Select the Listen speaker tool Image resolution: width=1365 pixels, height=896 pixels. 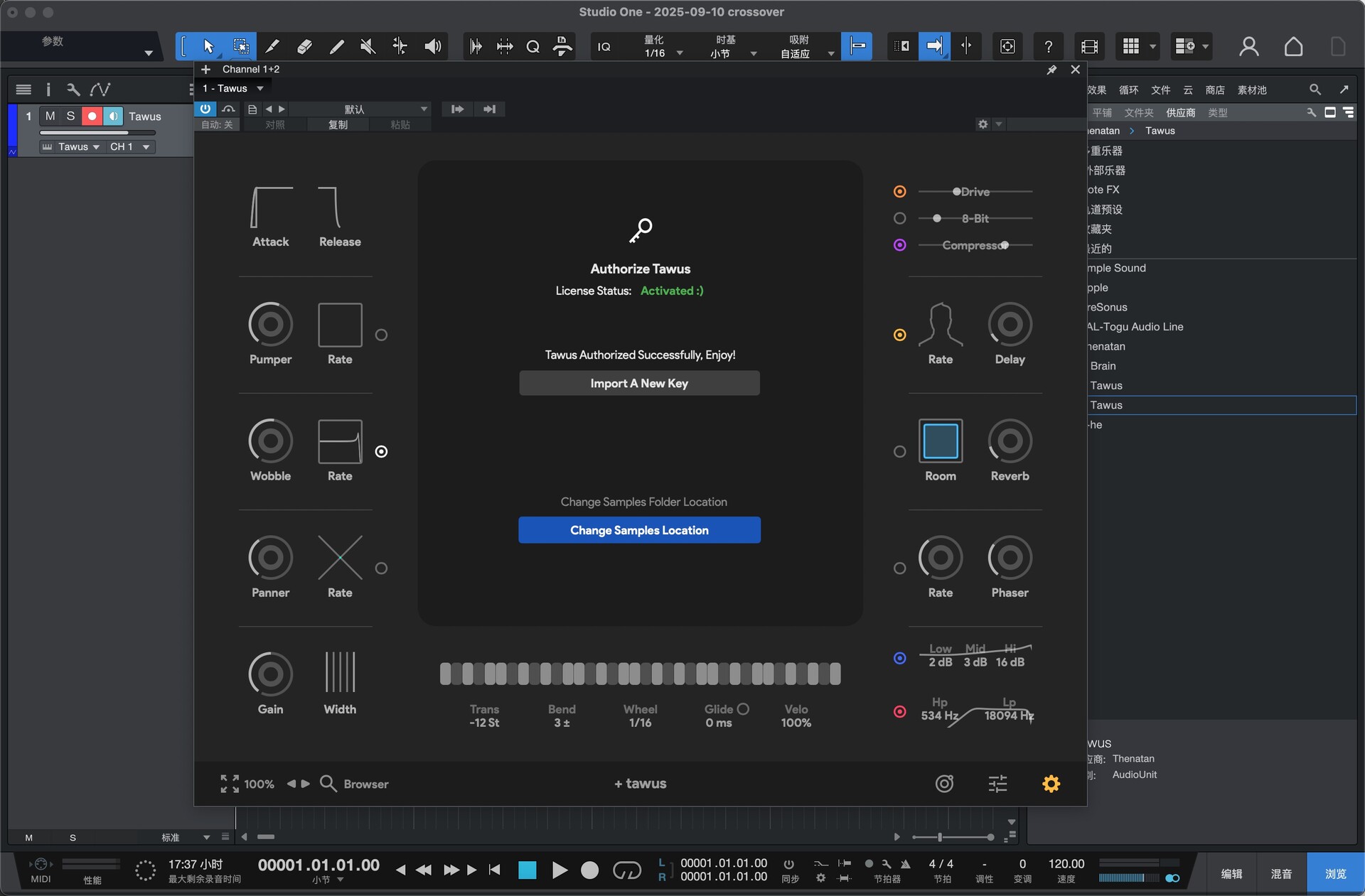click(x=432, y=46)
